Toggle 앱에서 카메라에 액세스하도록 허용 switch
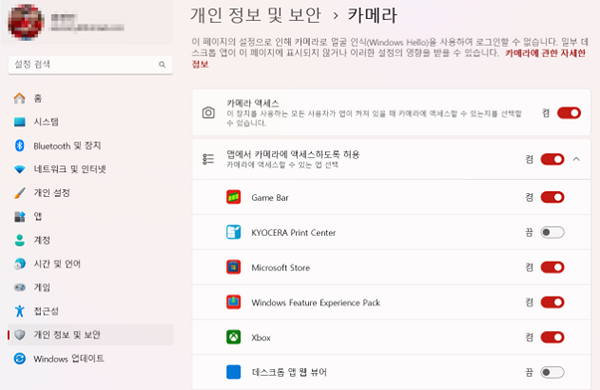Image resolution: width=600 pixels, height=390 pixels. 552,159
